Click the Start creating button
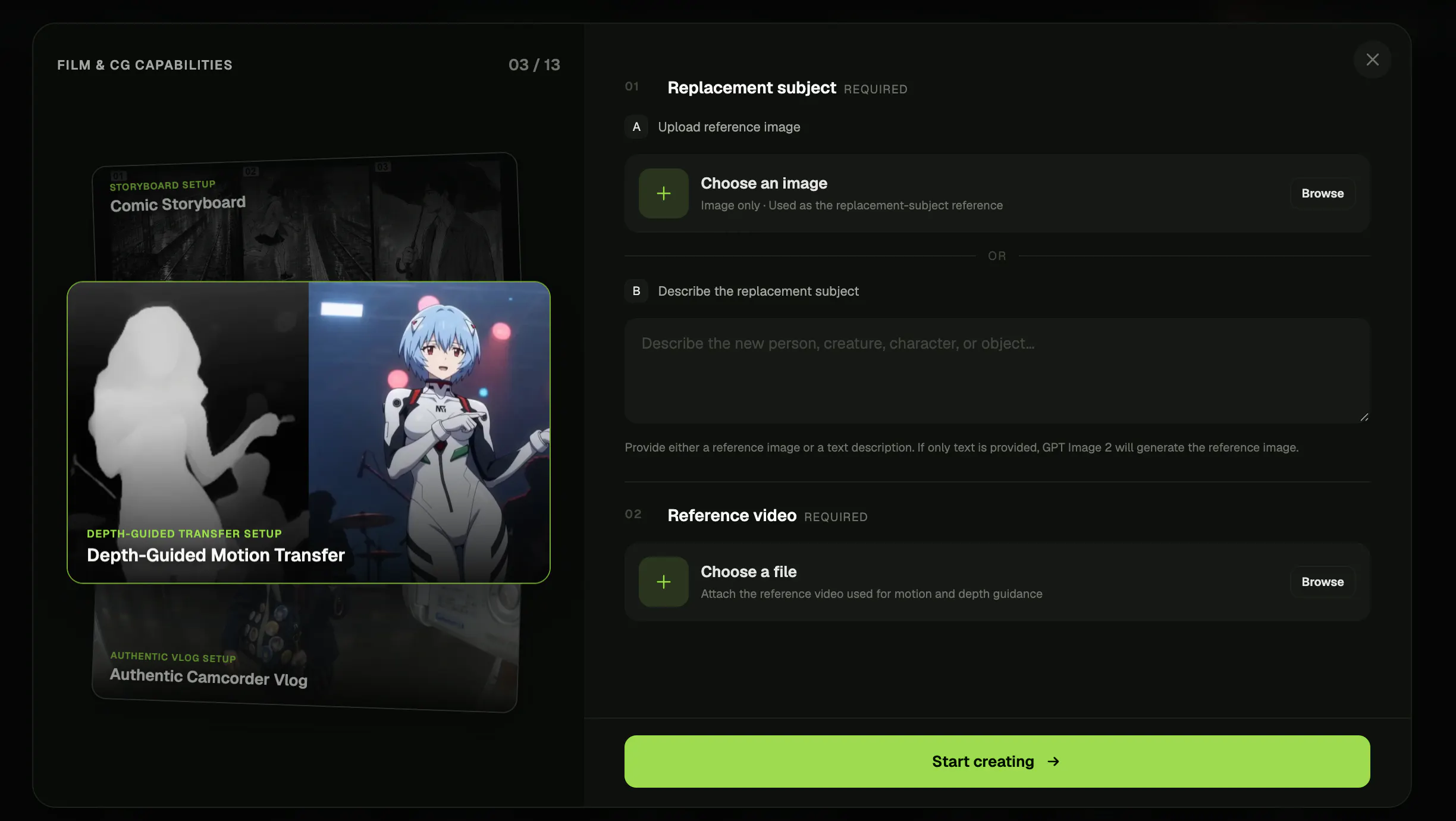 [x=997, y=762]
